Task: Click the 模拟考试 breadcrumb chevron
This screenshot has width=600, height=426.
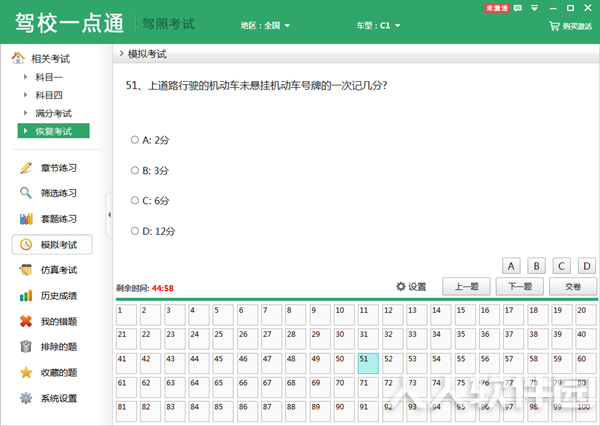Action: click(x=121, y=54)
